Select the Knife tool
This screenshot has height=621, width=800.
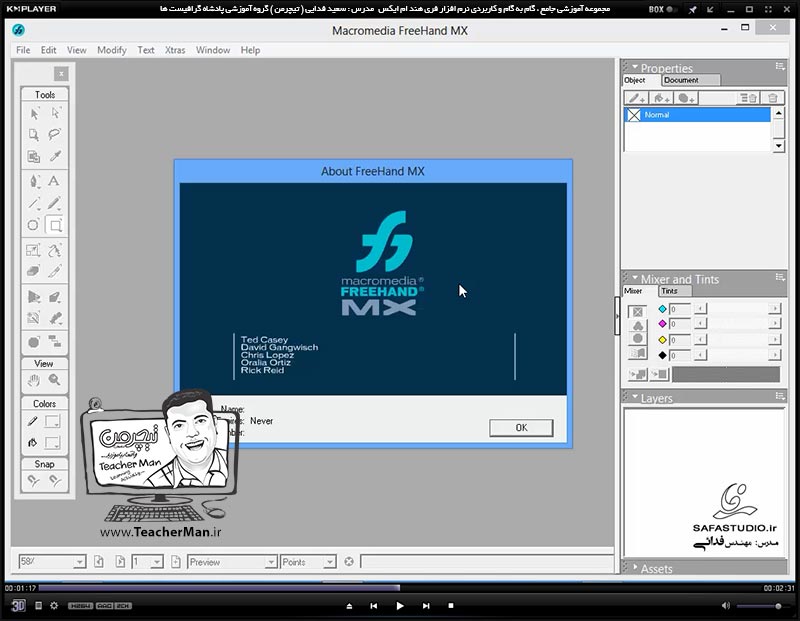tap(55, 271)
